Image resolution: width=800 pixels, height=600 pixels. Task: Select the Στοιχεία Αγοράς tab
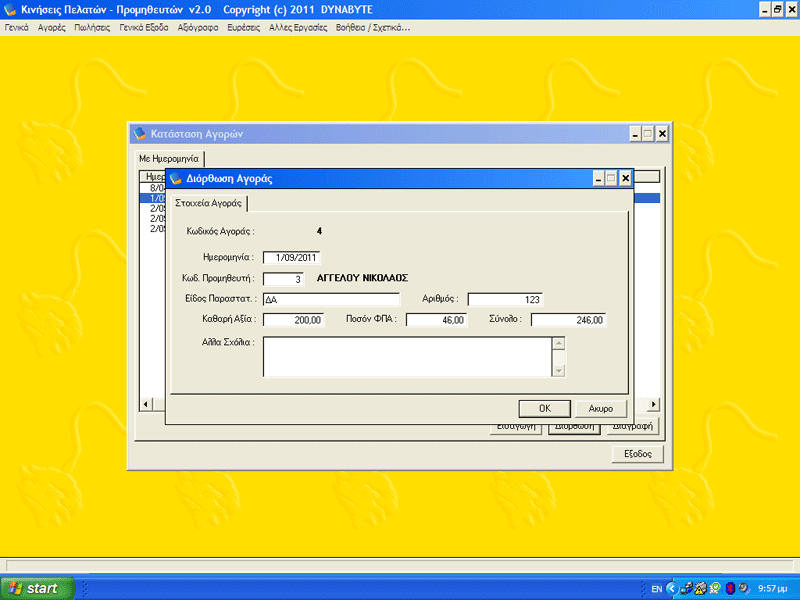click(209, 203)
